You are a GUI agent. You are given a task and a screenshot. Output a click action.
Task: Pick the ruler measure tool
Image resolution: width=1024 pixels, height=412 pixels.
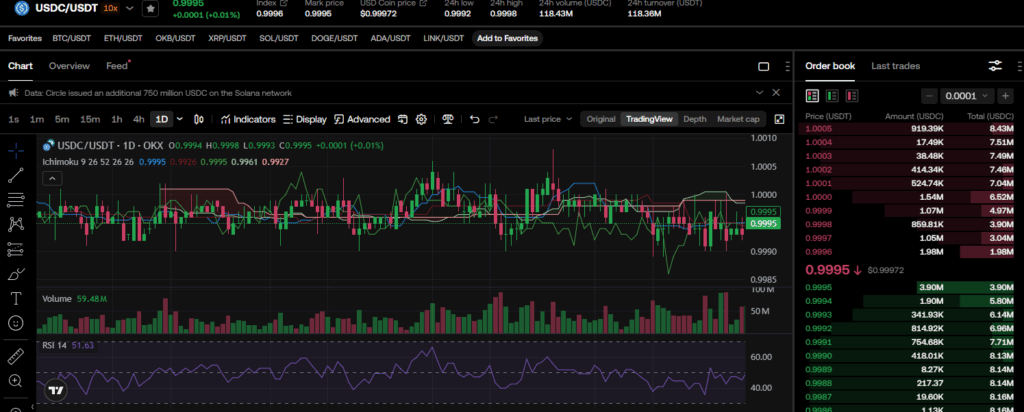(x=16, y=356)
